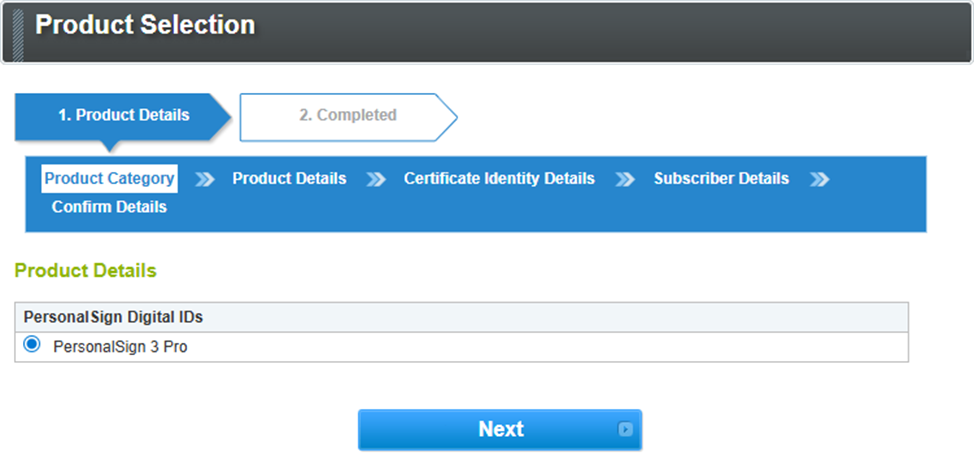Jump to Certificate Identity Details step
974x461 pixels.
499,179
